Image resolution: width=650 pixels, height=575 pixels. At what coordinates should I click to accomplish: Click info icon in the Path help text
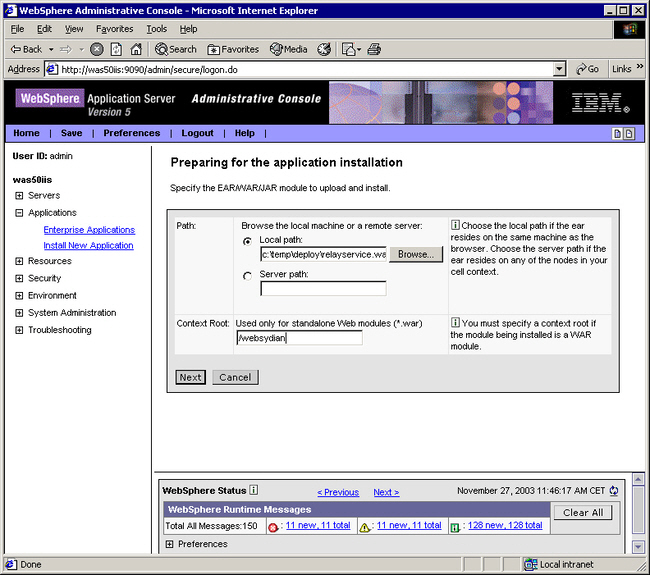click(x=455, y=225)
